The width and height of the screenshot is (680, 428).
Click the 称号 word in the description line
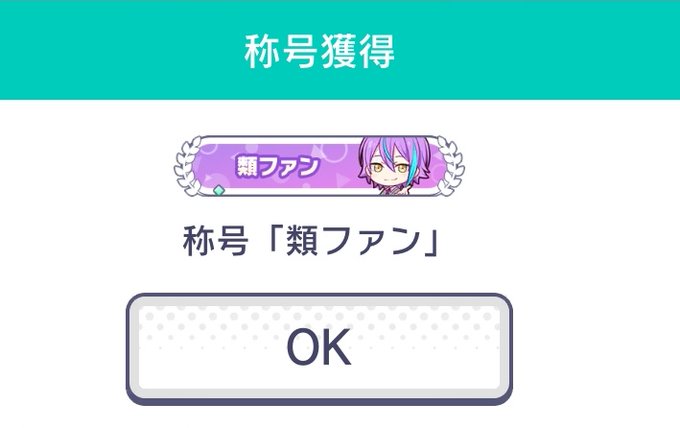pyautogui.click(x=216, y=241)
